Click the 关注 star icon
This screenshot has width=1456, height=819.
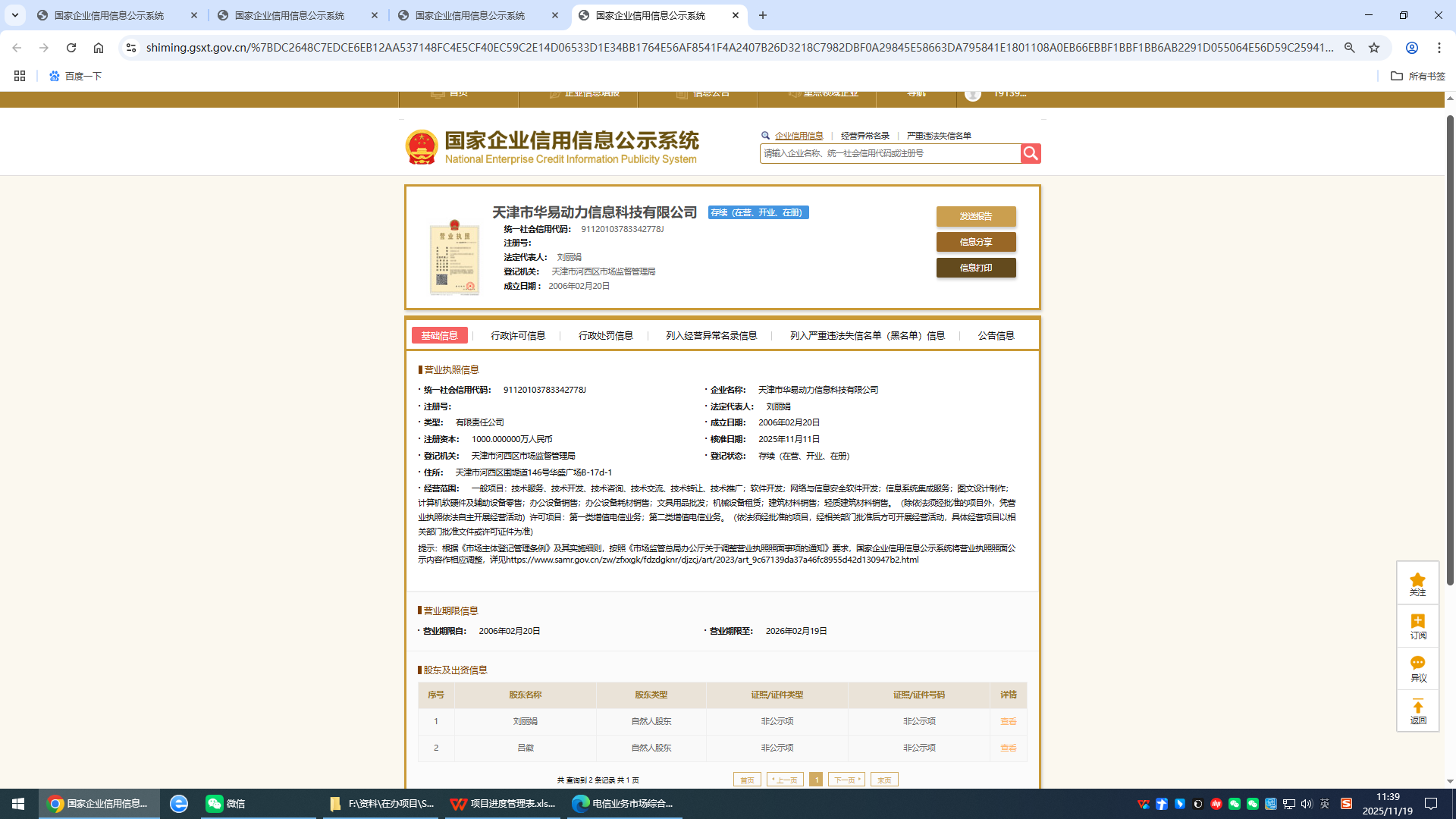(1417, 582)
